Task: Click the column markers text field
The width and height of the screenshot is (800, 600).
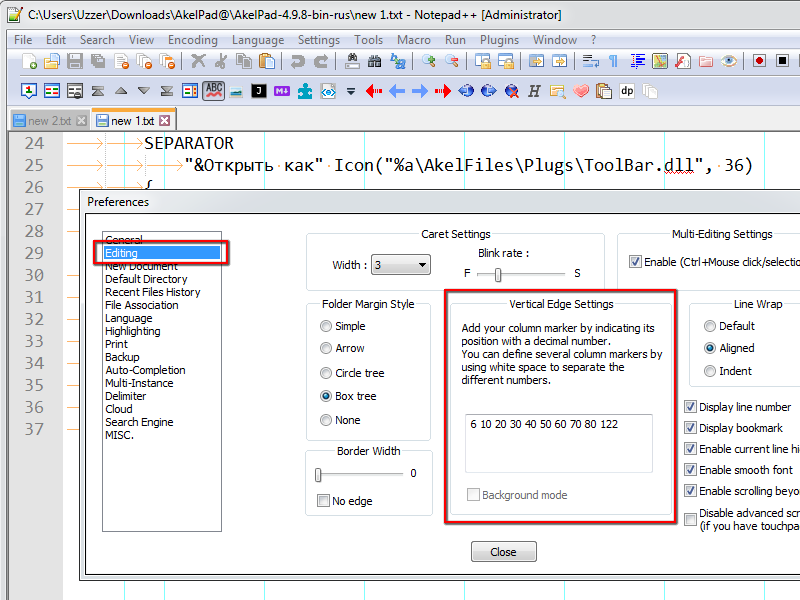Action: click(x=559, y=443)
